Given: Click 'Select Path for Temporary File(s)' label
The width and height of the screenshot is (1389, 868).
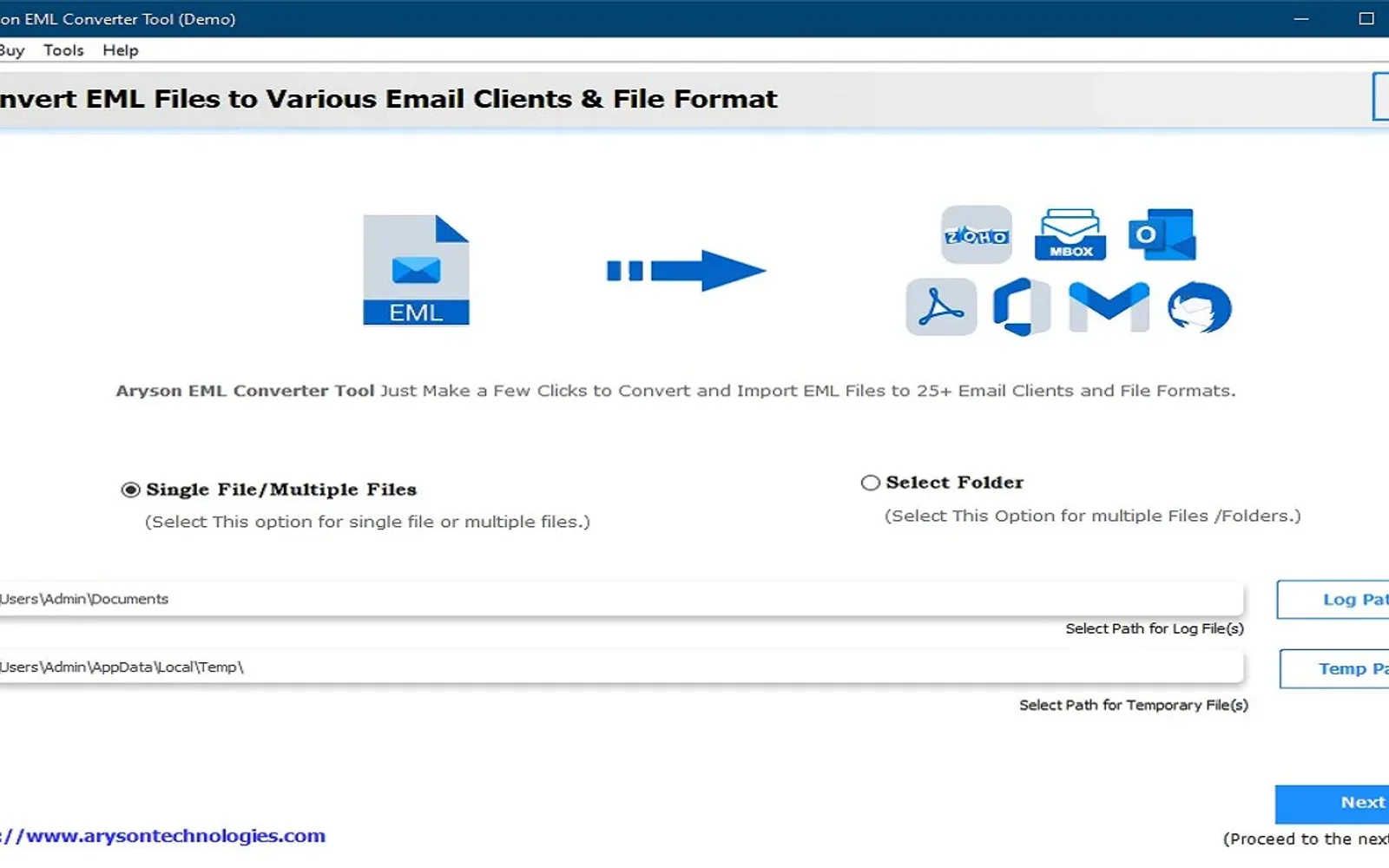Looking at the screenshot, I should (x=1134, y=705).
